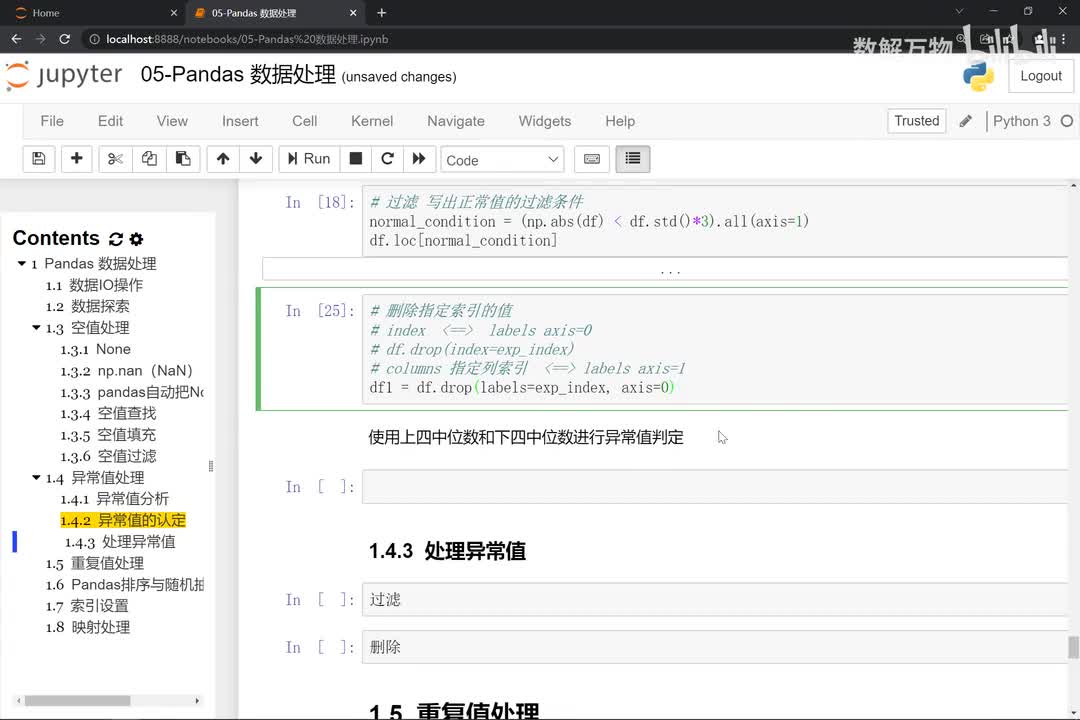Collapse section 1 Pandas 数据处理

coord(21,264)
